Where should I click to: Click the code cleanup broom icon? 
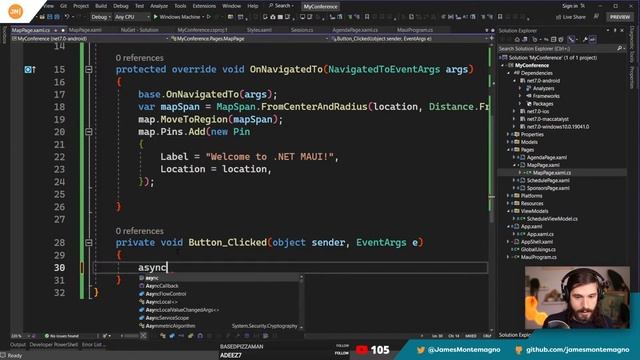[105, 336]
